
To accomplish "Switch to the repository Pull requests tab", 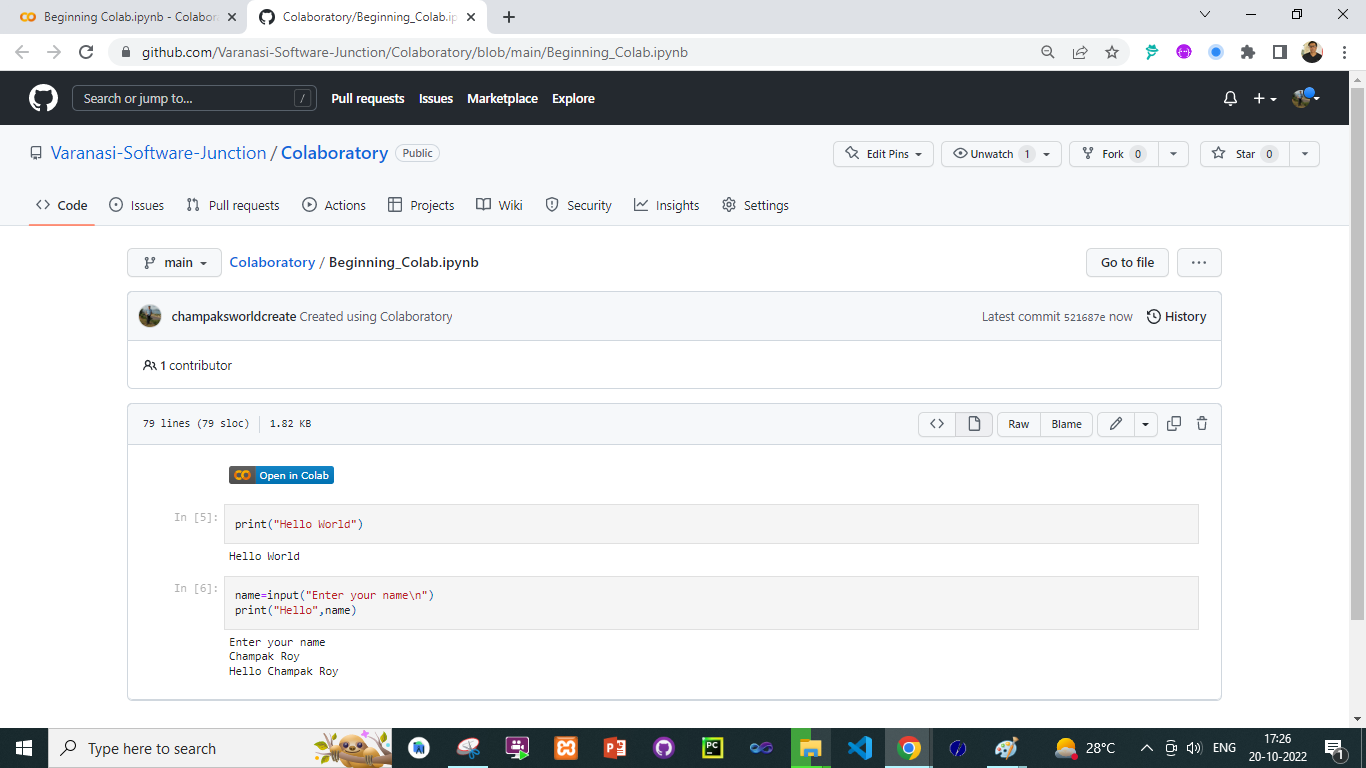I will 233,205.
